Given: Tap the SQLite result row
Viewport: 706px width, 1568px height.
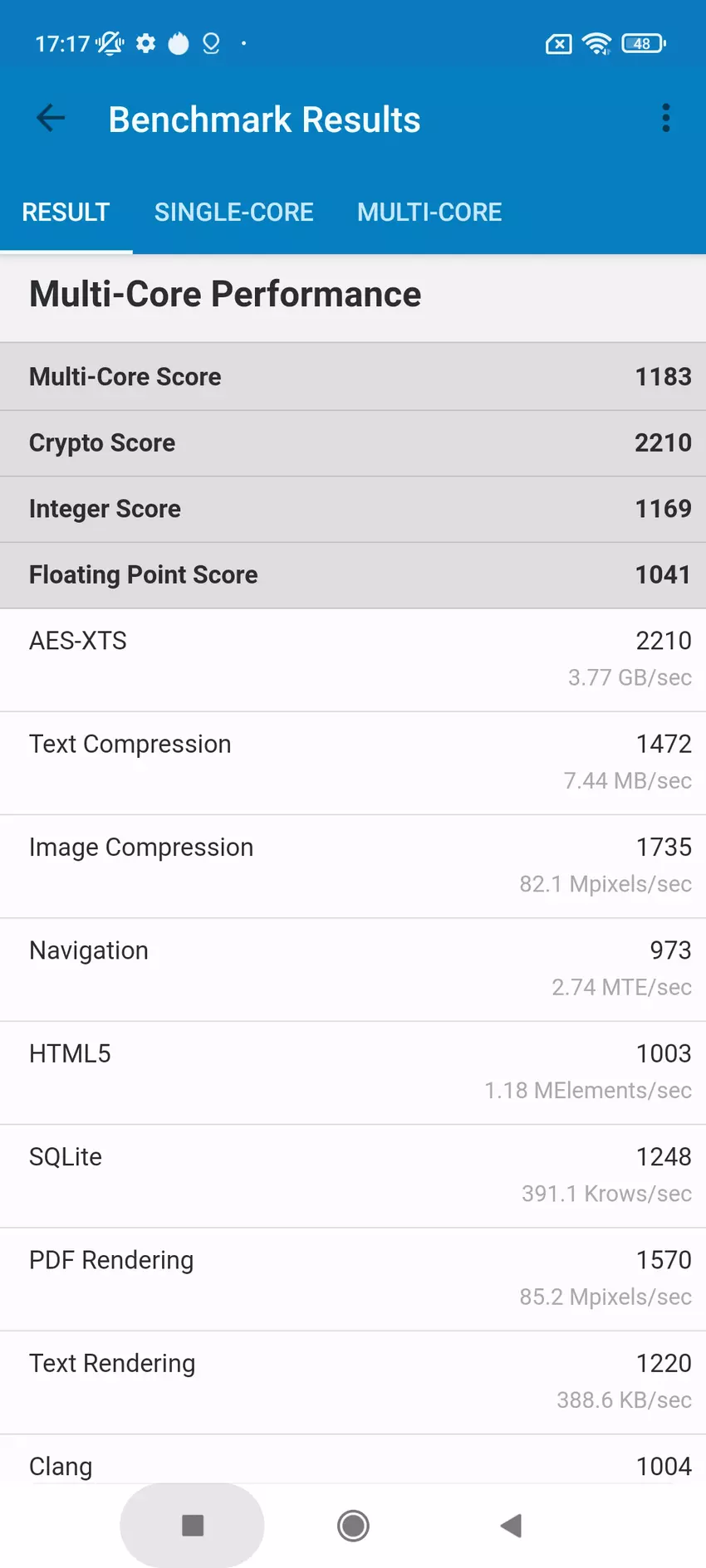Looking at the screenshot, I should pyautogui.click(x=353, y=1175).
